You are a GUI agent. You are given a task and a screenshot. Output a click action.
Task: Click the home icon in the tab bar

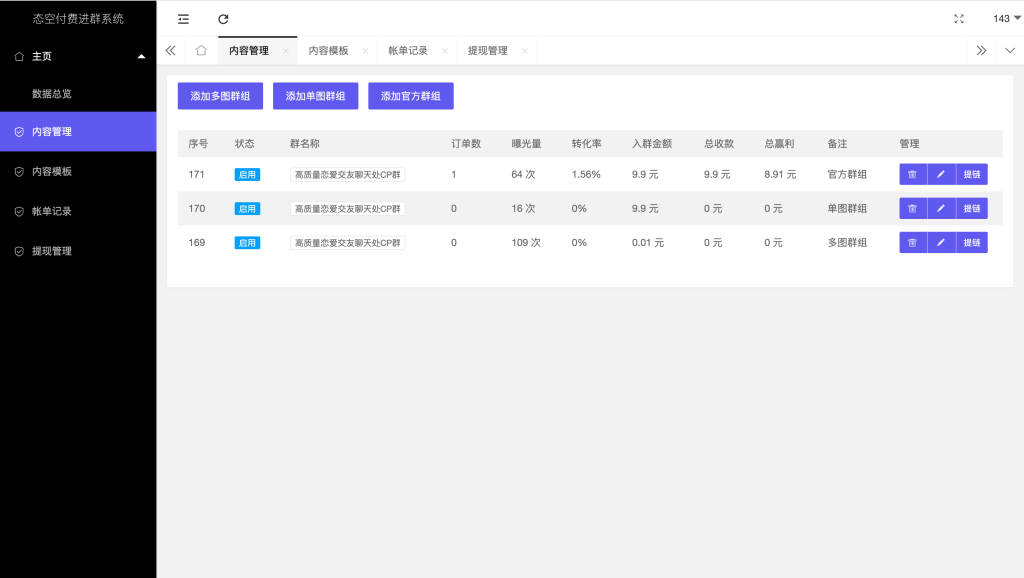pyautogui.click(x=200, y=49)
